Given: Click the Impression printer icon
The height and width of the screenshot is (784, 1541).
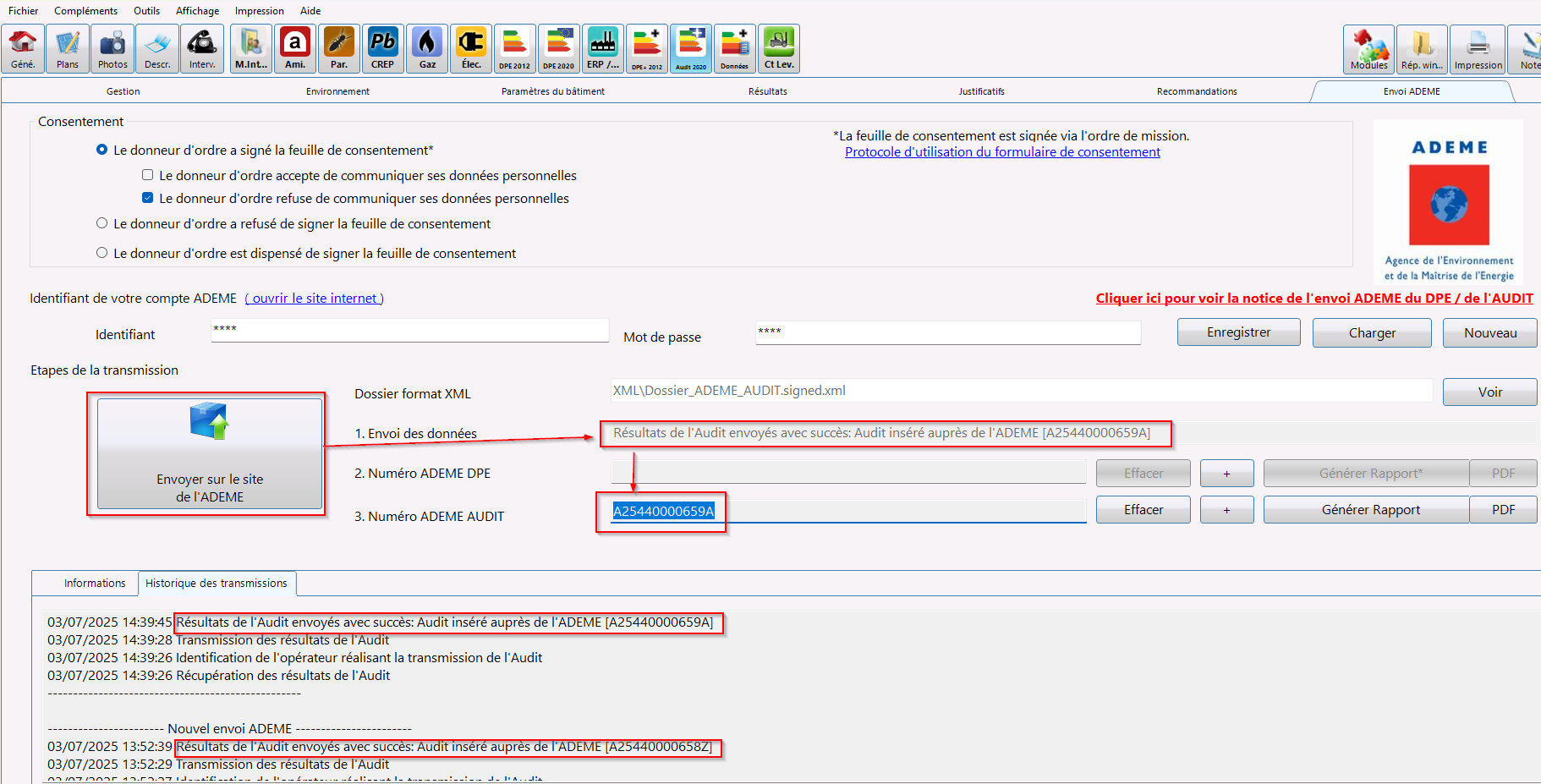Looking at the screenshot, I should [1478, 49].
